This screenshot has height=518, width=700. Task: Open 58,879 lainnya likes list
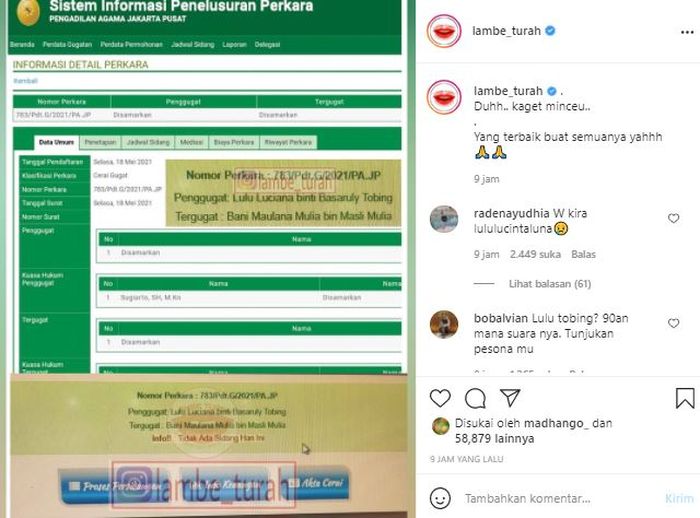[494, 439]
